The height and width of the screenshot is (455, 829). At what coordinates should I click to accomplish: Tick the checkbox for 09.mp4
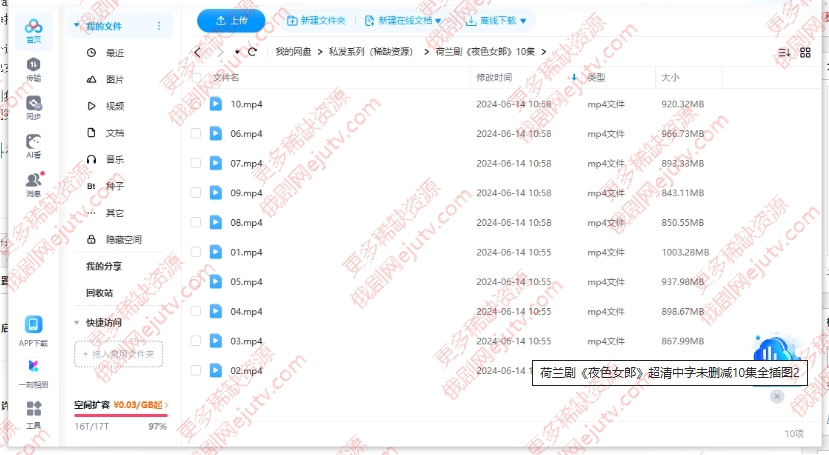coord(196,192)
